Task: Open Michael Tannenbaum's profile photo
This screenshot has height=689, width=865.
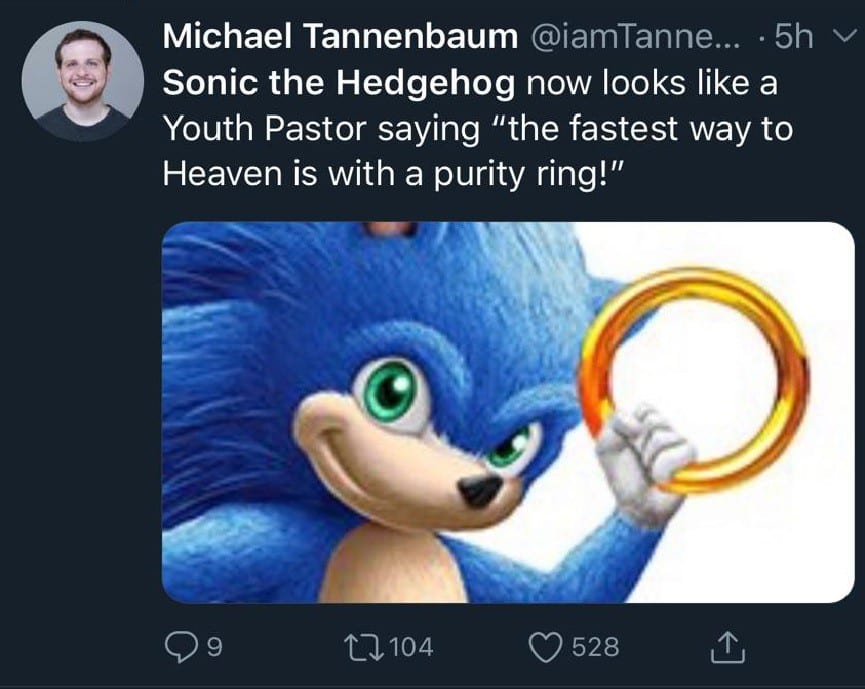Action: pos(82,82)
